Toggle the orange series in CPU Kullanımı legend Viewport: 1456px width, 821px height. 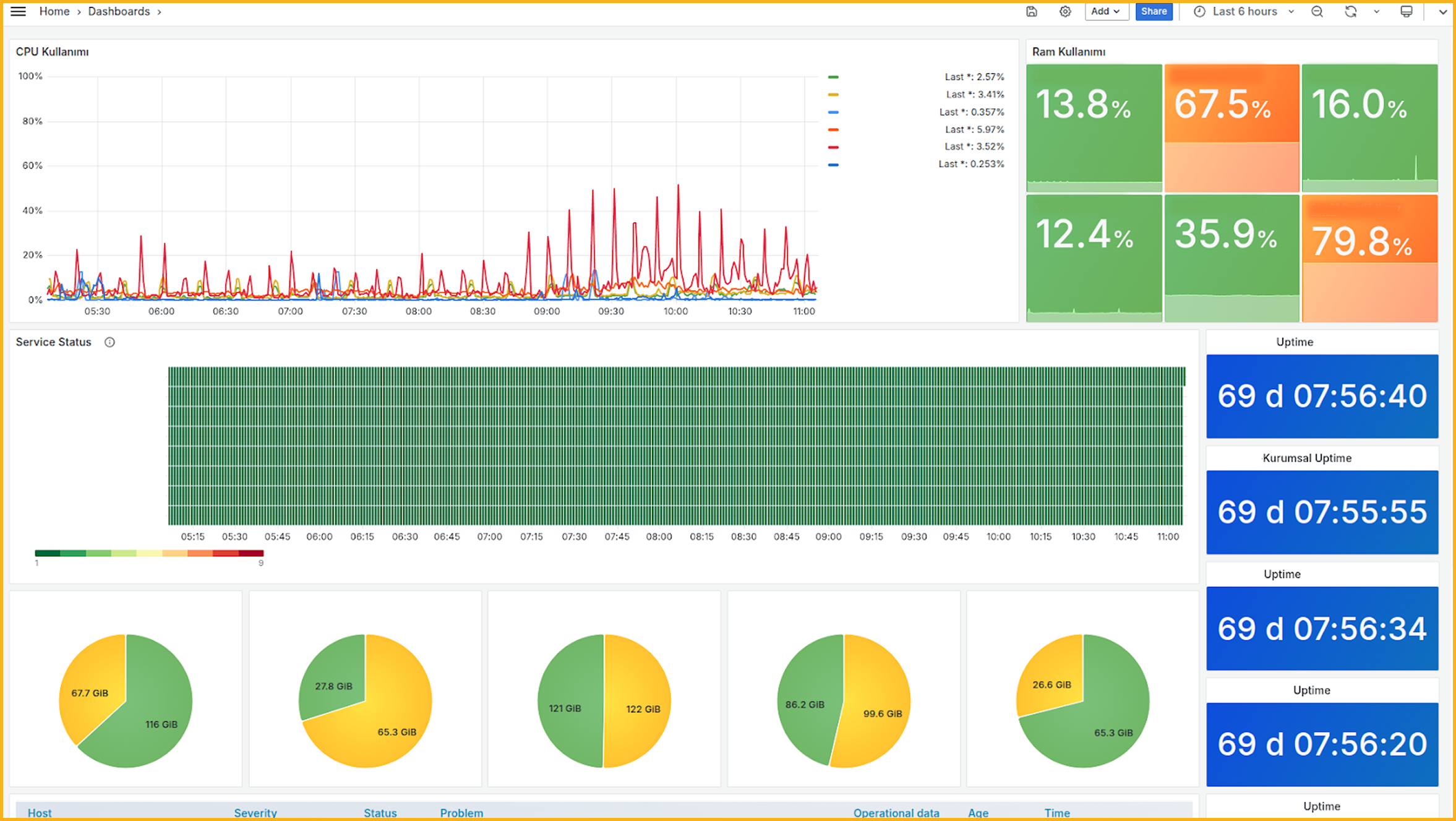(x=833, y=129)
